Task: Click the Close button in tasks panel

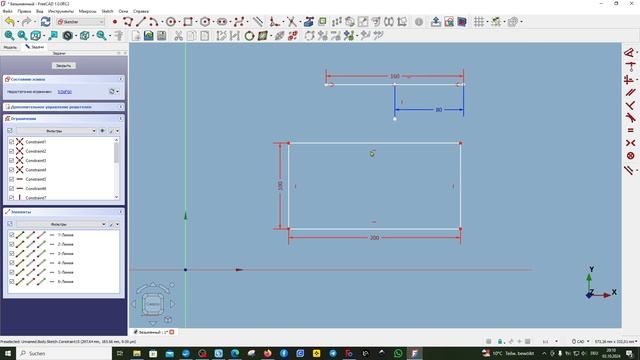Action: point(64,65)
